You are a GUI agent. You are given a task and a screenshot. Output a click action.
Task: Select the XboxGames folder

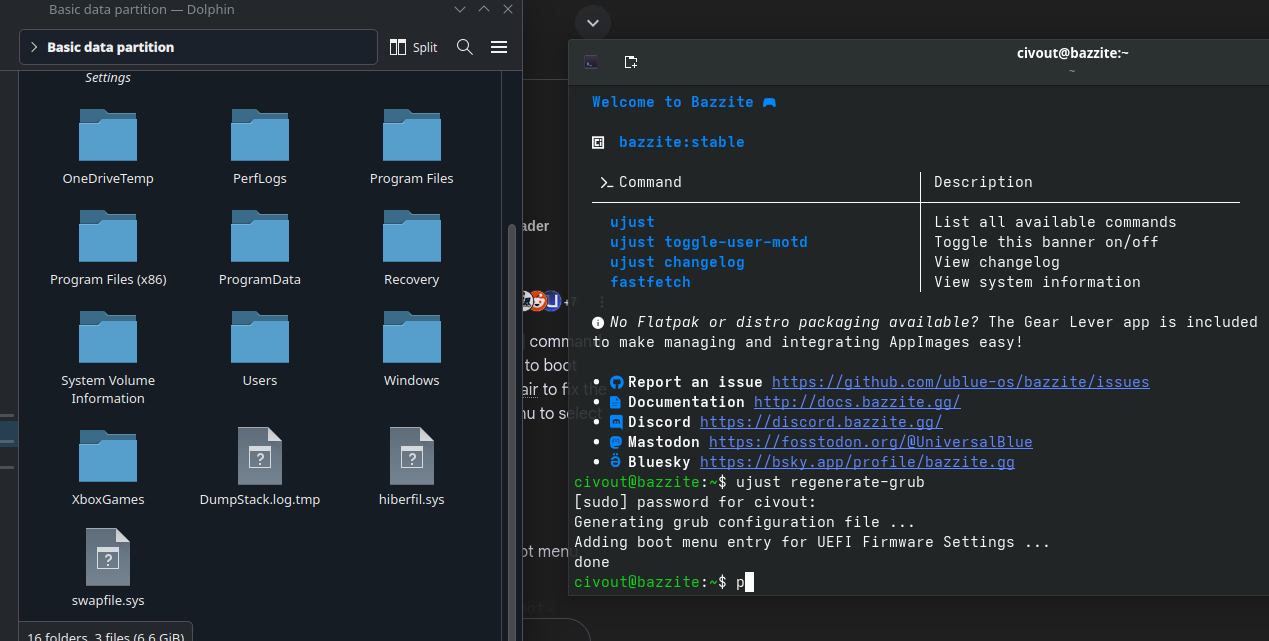click(108, 456)
